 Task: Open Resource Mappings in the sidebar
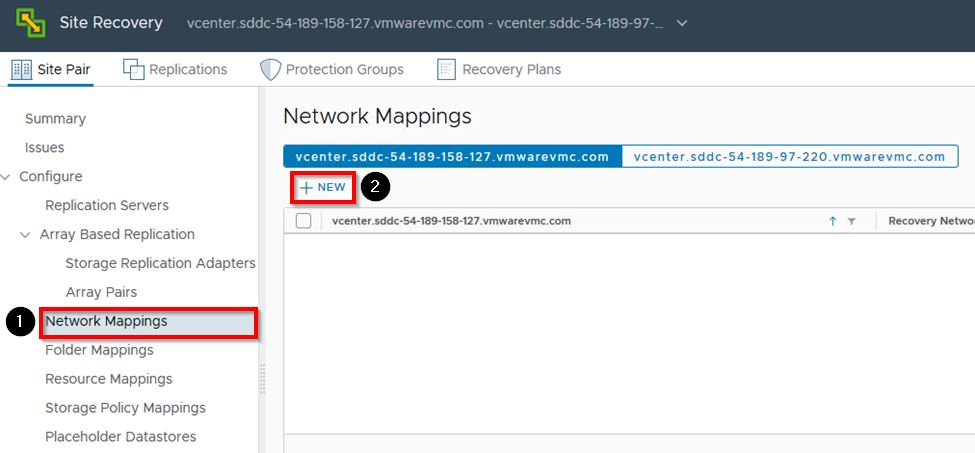(109, 379)
